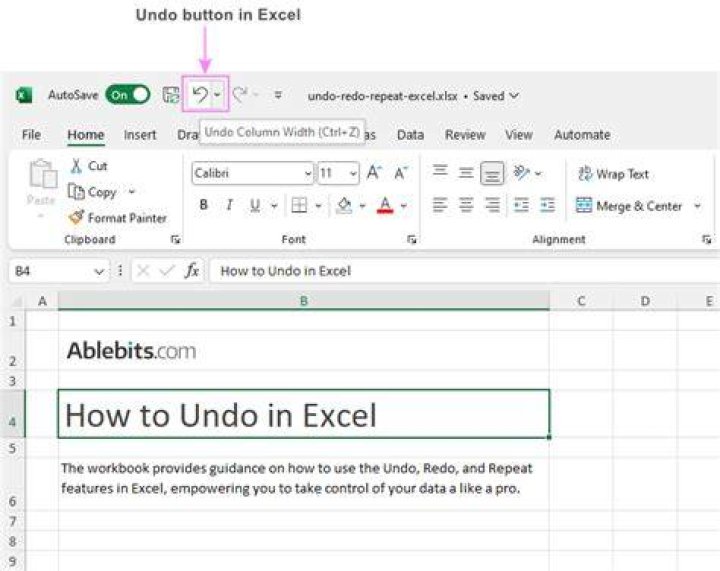Toggle Italic formatting

coord(229,205)
